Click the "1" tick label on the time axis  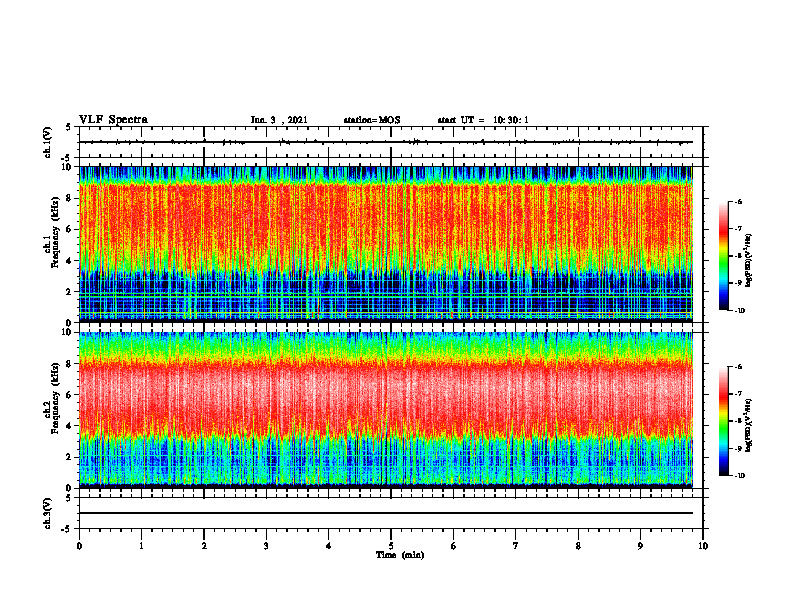(x=141, y=546)
